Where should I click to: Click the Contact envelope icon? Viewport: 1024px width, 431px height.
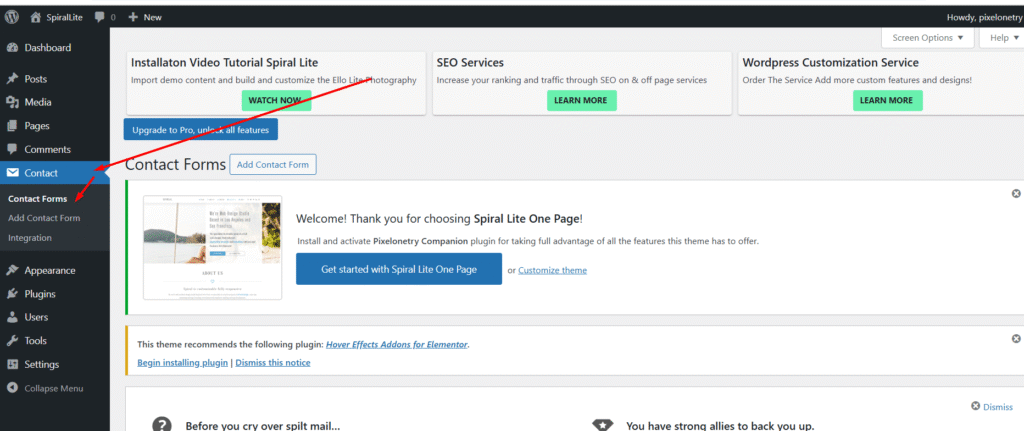coord(12,173)
